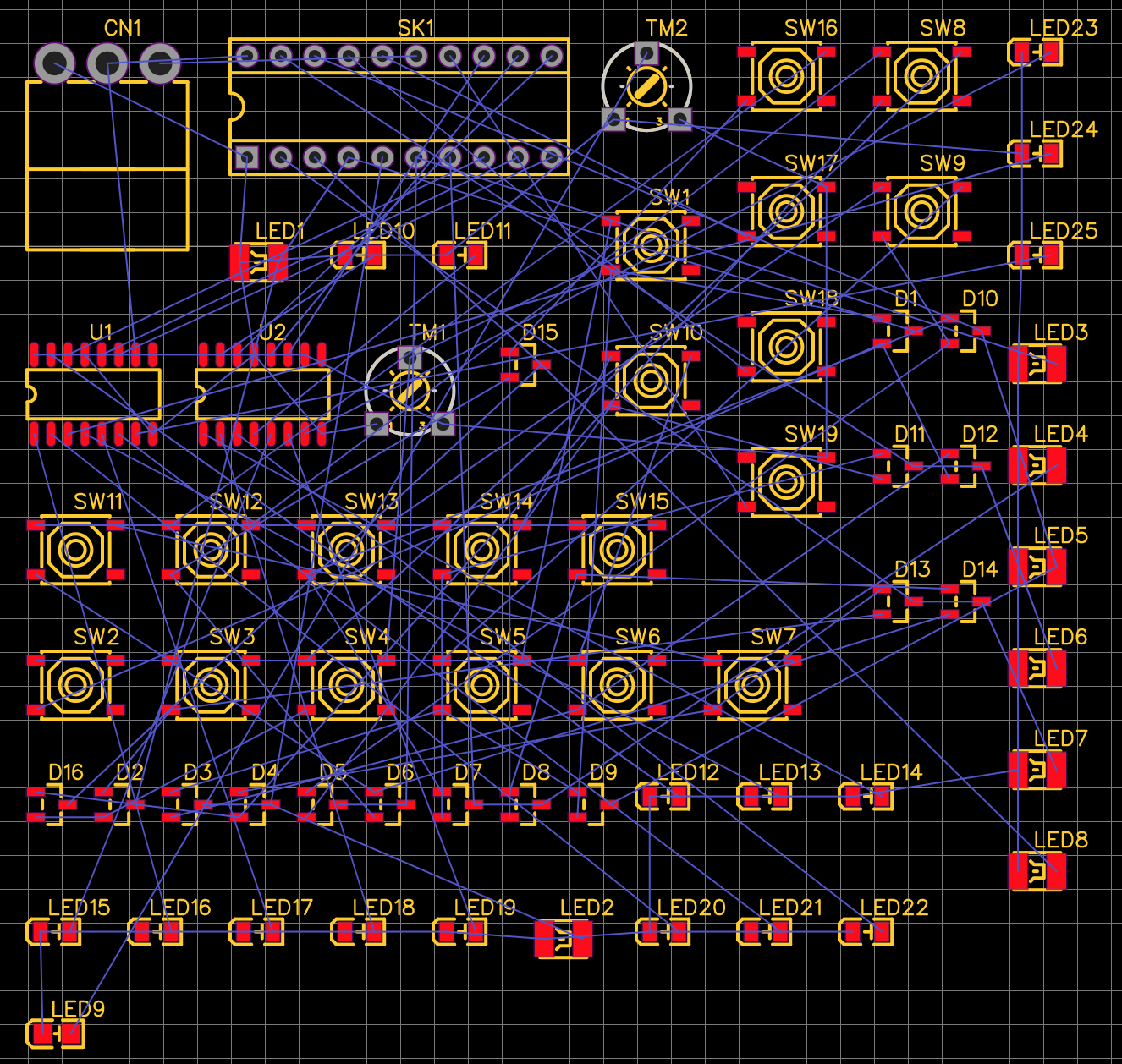This screenshot has width=1122, height=1064.
Task: Select the SW12 tactile switch footprint
Action: pyautogui.click(x=211, y=550)
